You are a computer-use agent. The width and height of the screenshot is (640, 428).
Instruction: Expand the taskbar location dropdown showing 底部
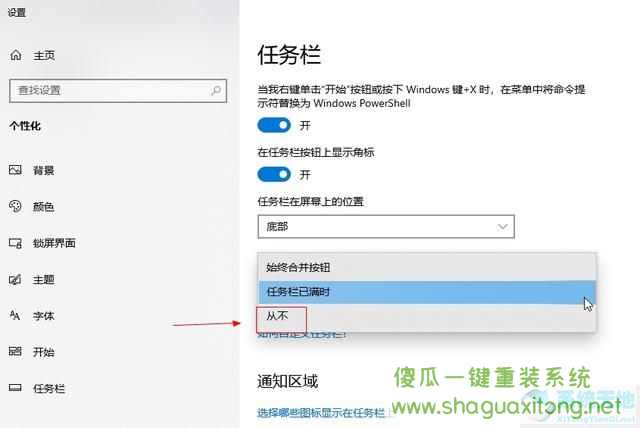point(386,226)
